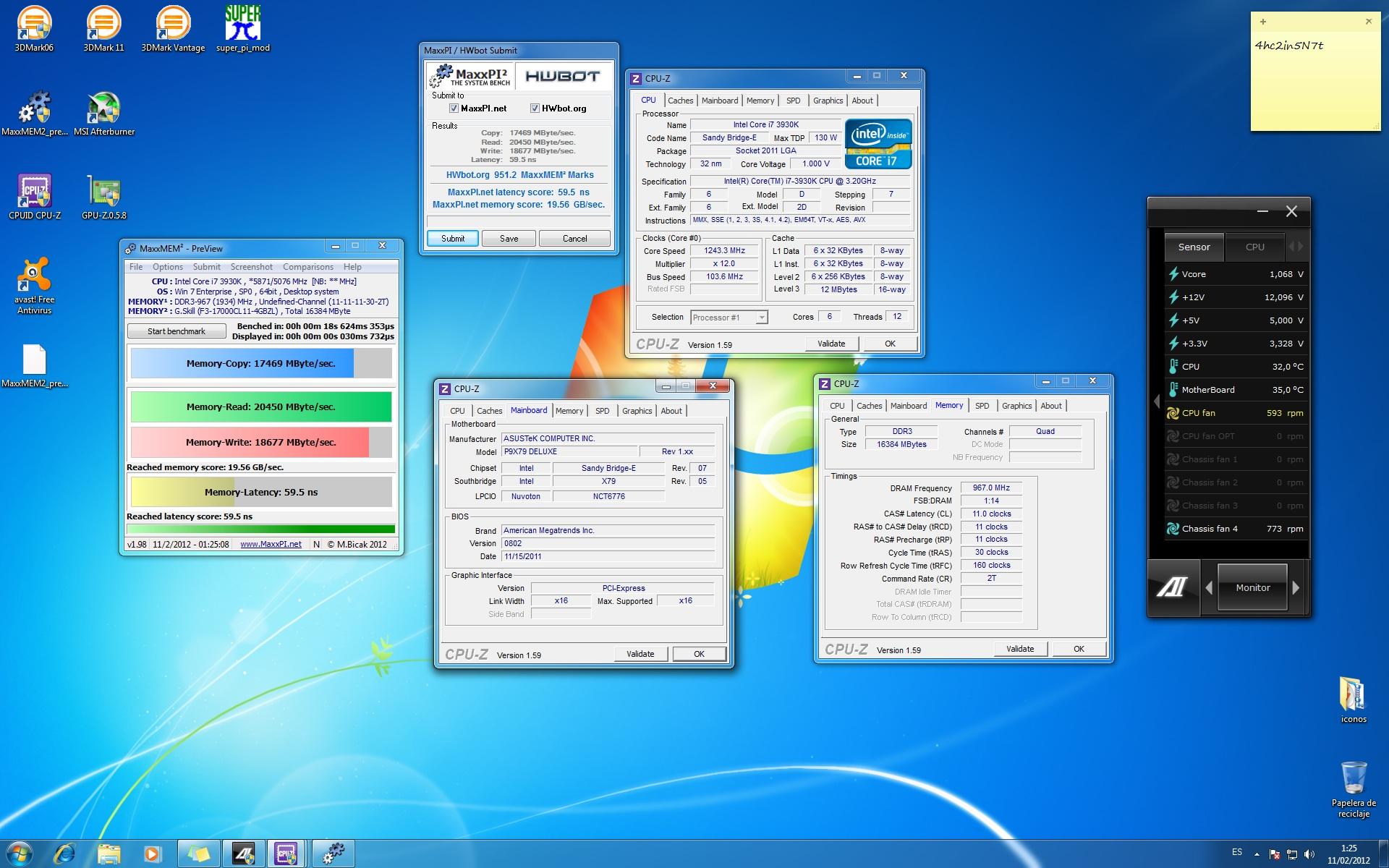Select the CPU-Z taskbar button
The height and width of the screenshot is (868, 1389).
[287, 854]
